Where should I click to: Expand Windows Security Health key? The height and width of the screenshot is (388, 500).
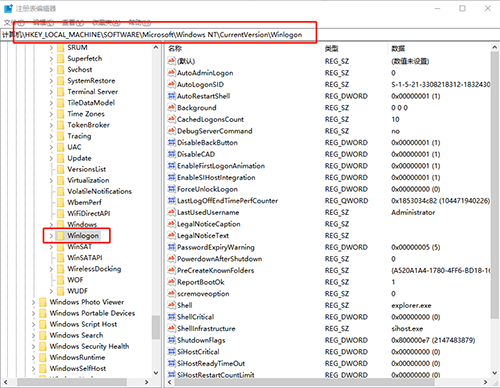point(33,346)
